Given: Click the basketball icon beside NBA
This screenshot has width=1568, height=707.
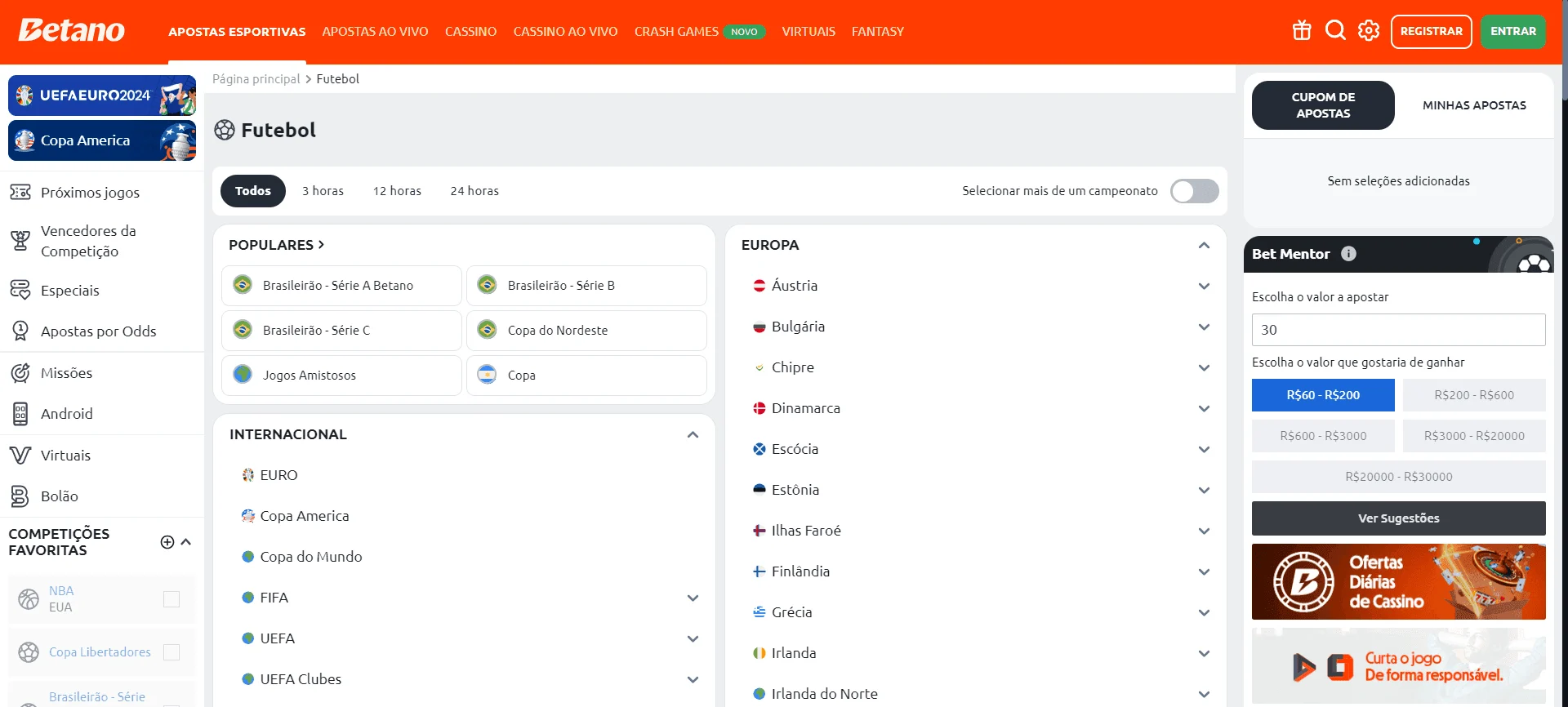Looking at the screenshot, I should 29,599.
